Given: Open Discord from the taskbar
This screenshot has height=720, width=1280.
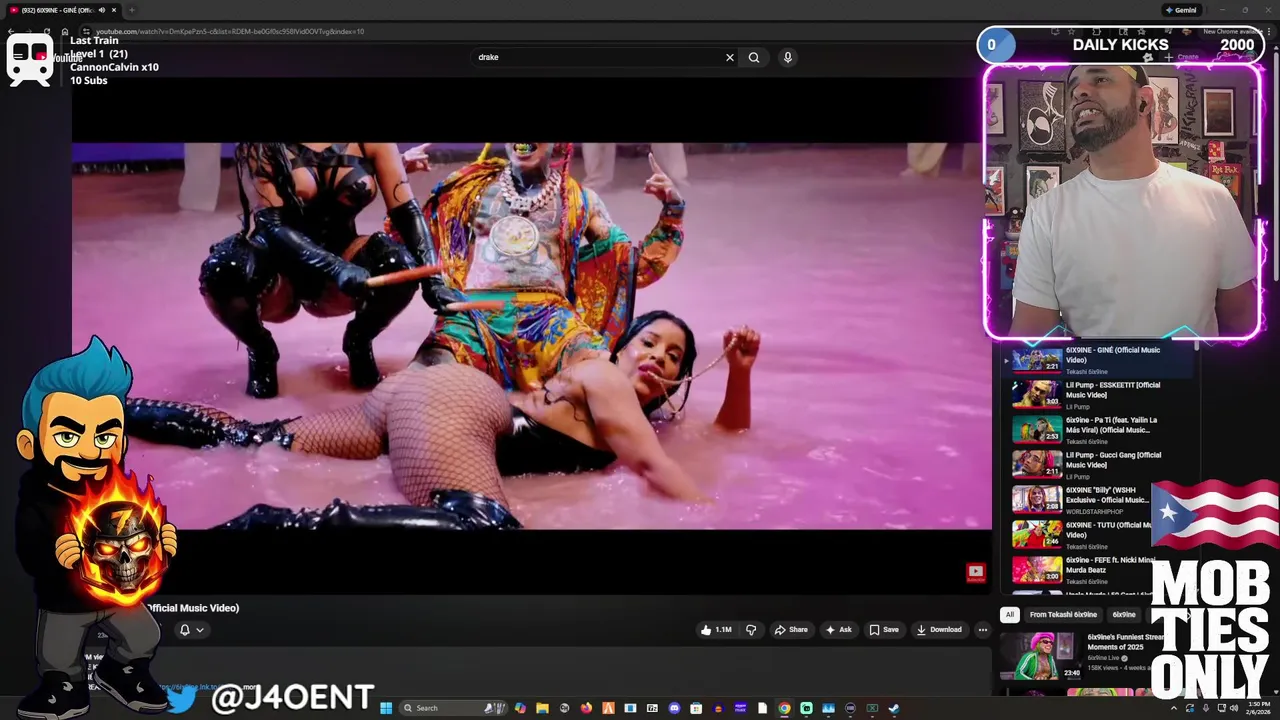Looking at the screenshot, I should 674,708.
